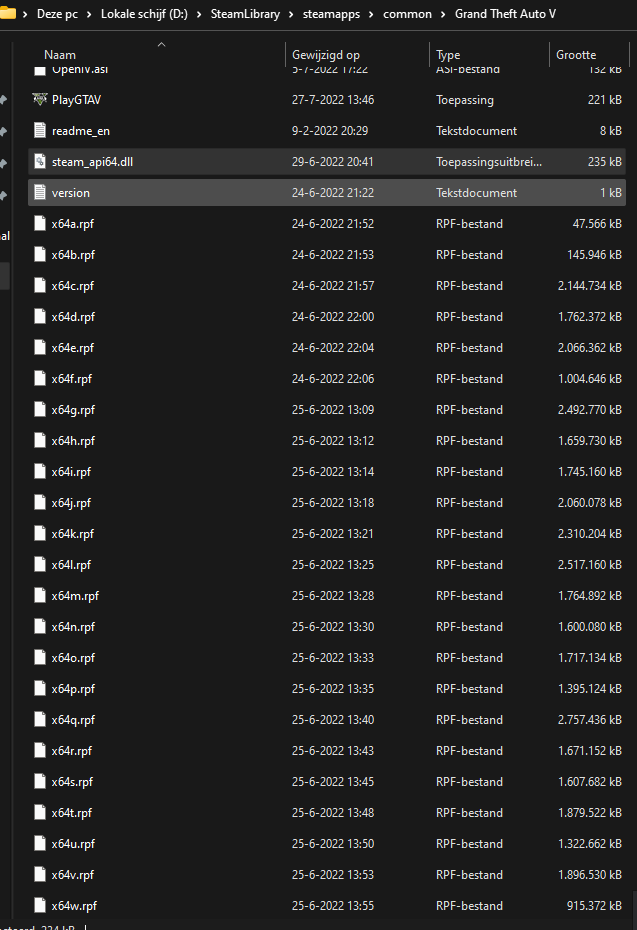Click size value 915.372 kB
This screenshot has height=930, width=637.
coord(594,906)
